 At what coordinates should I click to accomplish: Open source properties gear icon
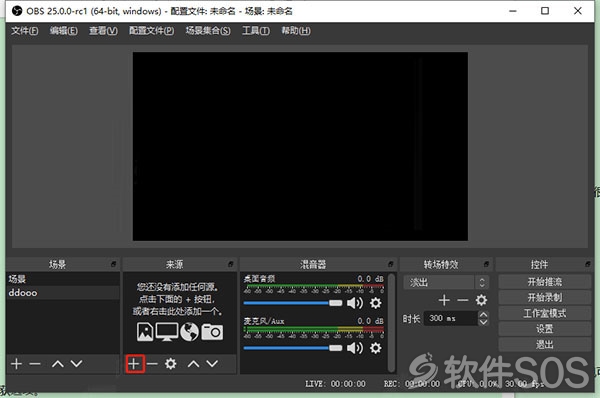[x=171, y=364]
